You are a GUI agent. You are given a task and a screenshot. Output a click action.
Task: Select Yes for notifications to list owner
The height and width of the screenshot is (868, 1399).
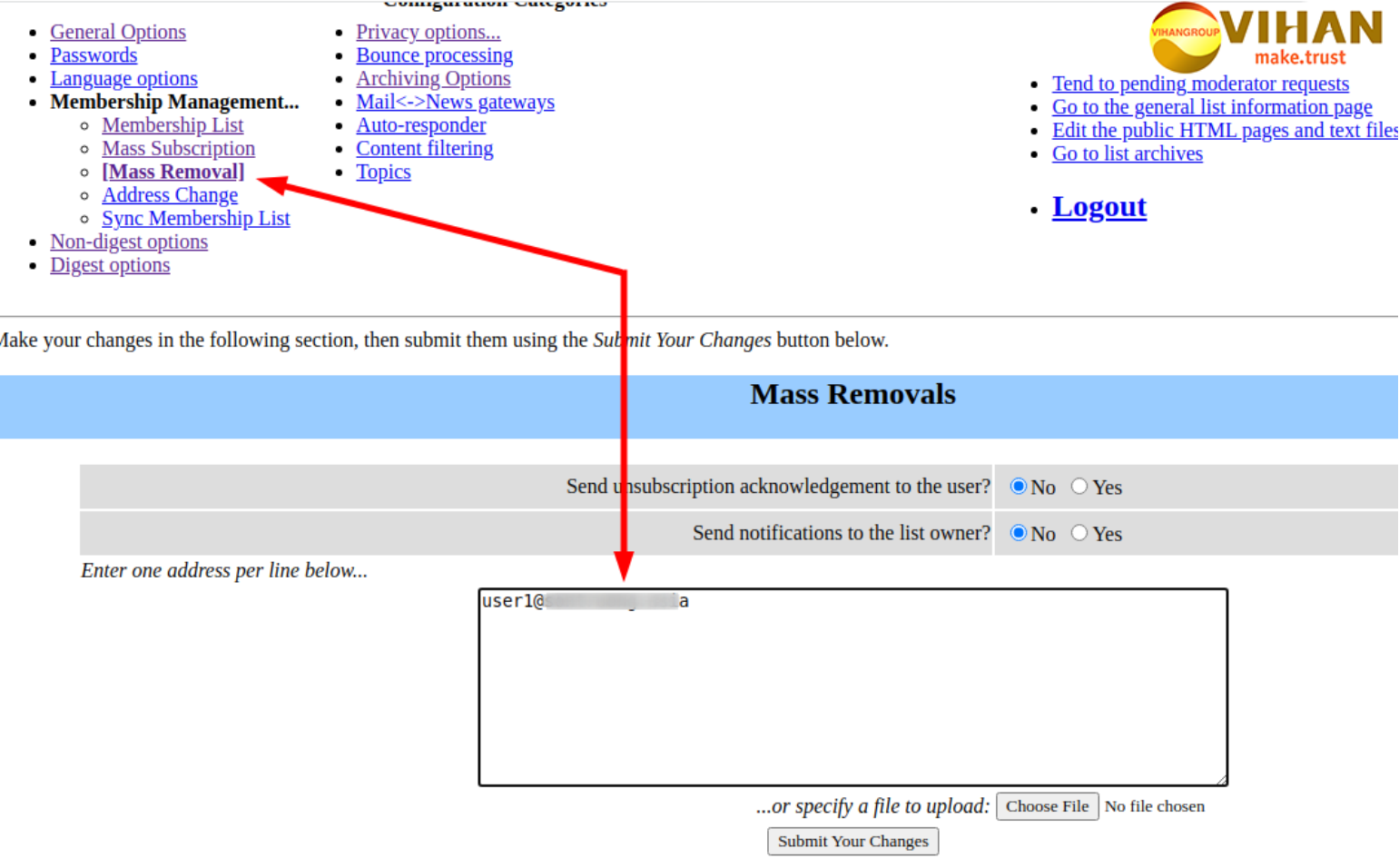coord(1079,533)
